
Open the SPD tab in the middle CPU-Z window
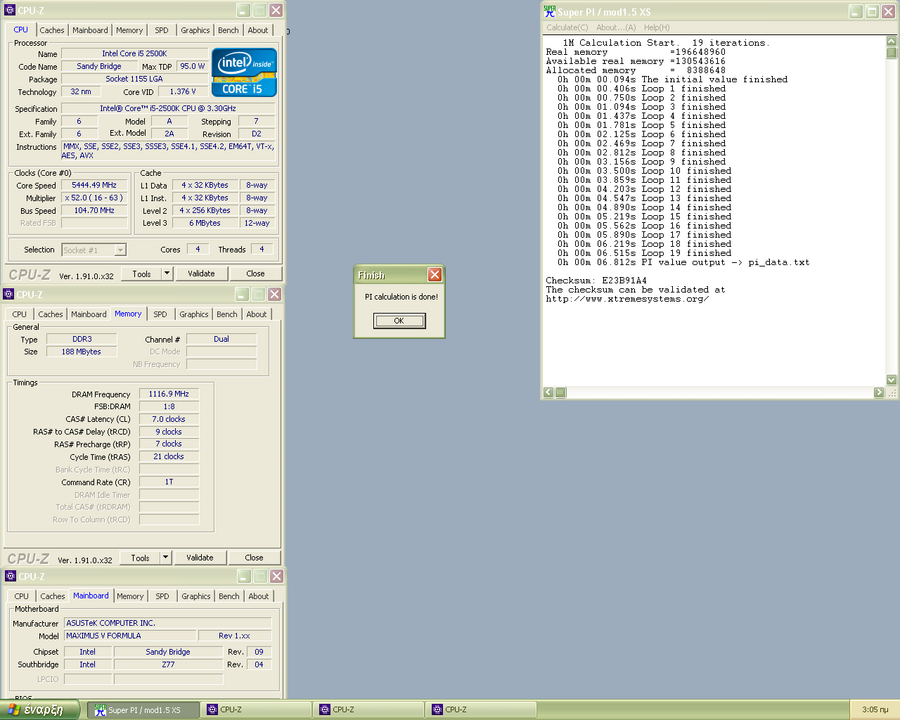[160, 315]
